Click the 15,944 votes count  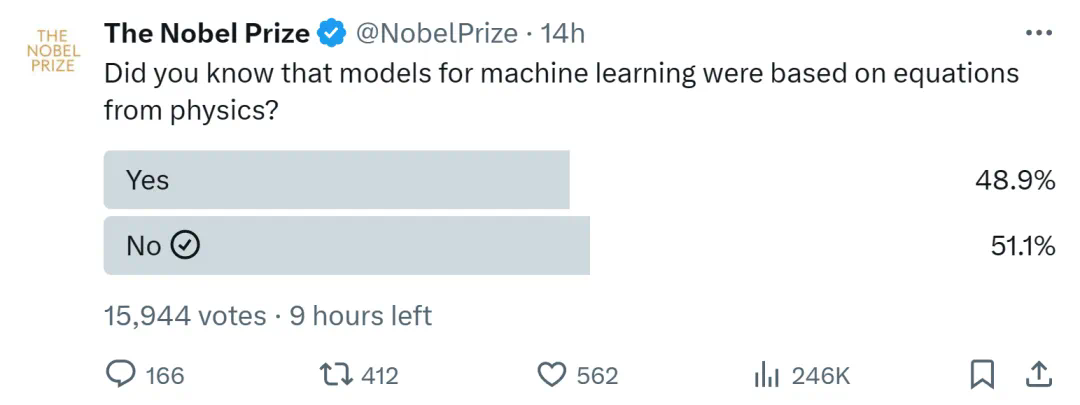[184, 316]
